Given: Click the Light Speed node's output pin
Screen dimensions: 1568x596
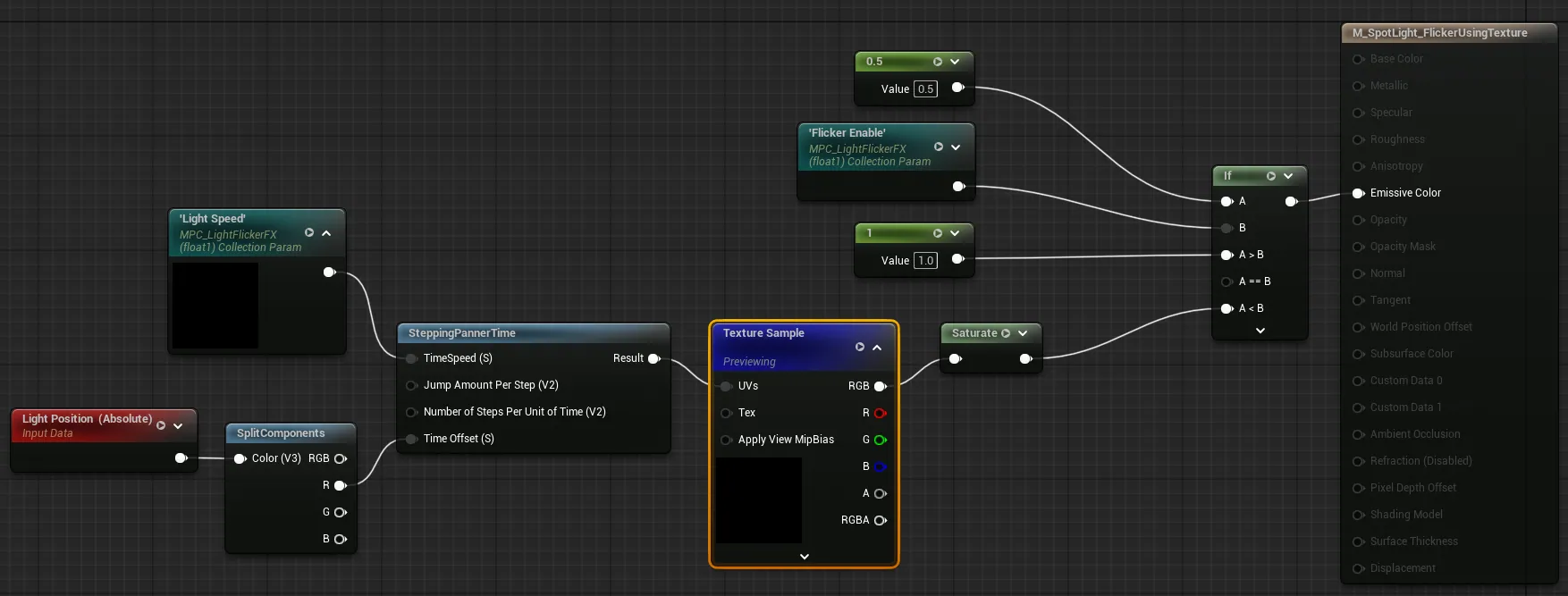Looking at the screenshot, I should click(329, 272).
